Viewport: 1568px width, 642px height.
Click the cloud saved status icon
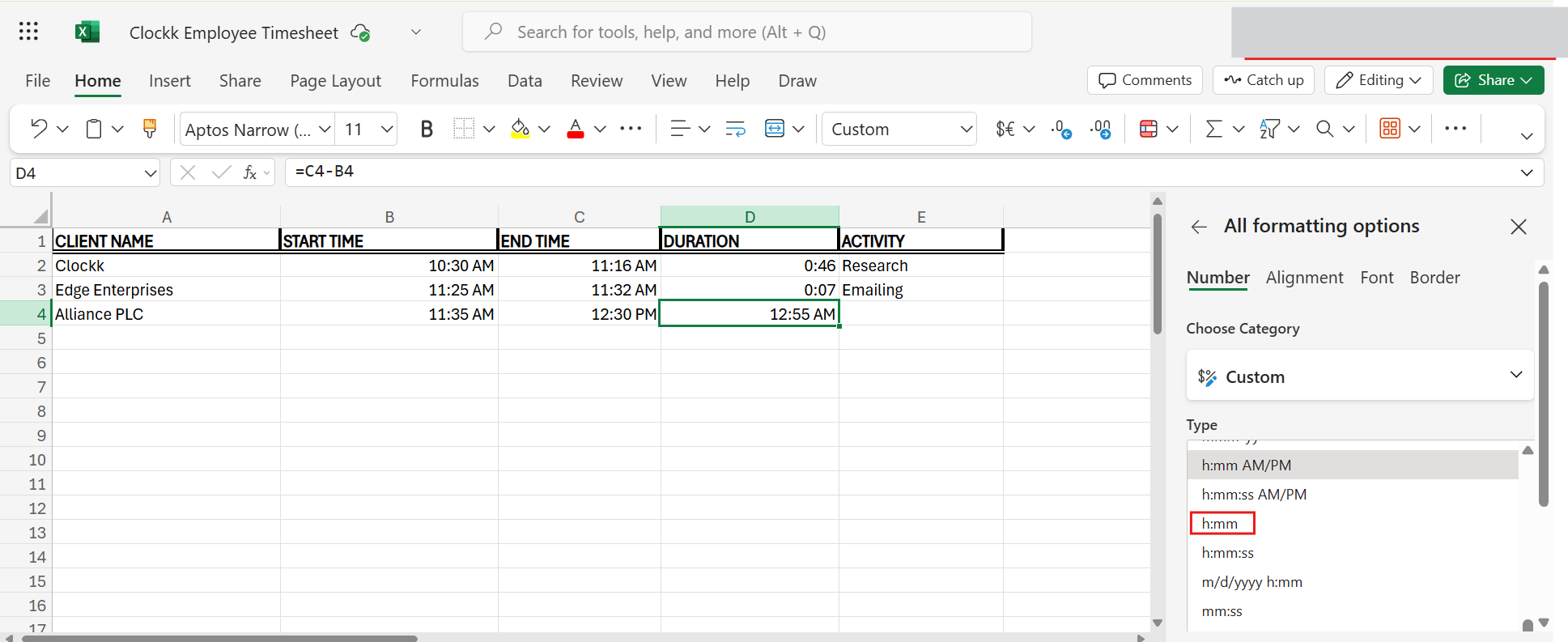pos(360,32)
